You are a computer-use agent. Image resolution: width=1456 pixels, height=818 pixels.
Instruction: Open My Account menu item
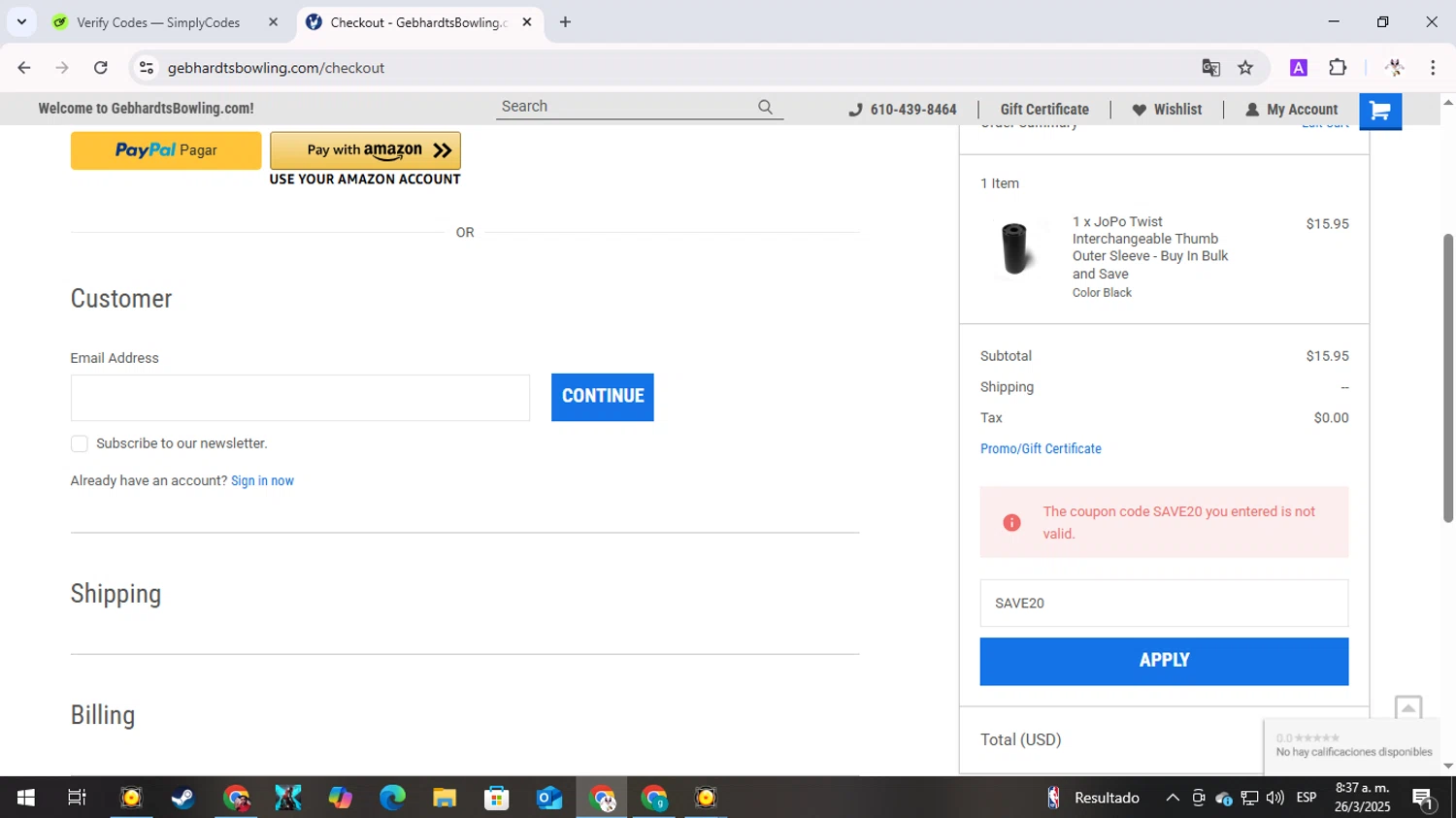[1292, 110]
